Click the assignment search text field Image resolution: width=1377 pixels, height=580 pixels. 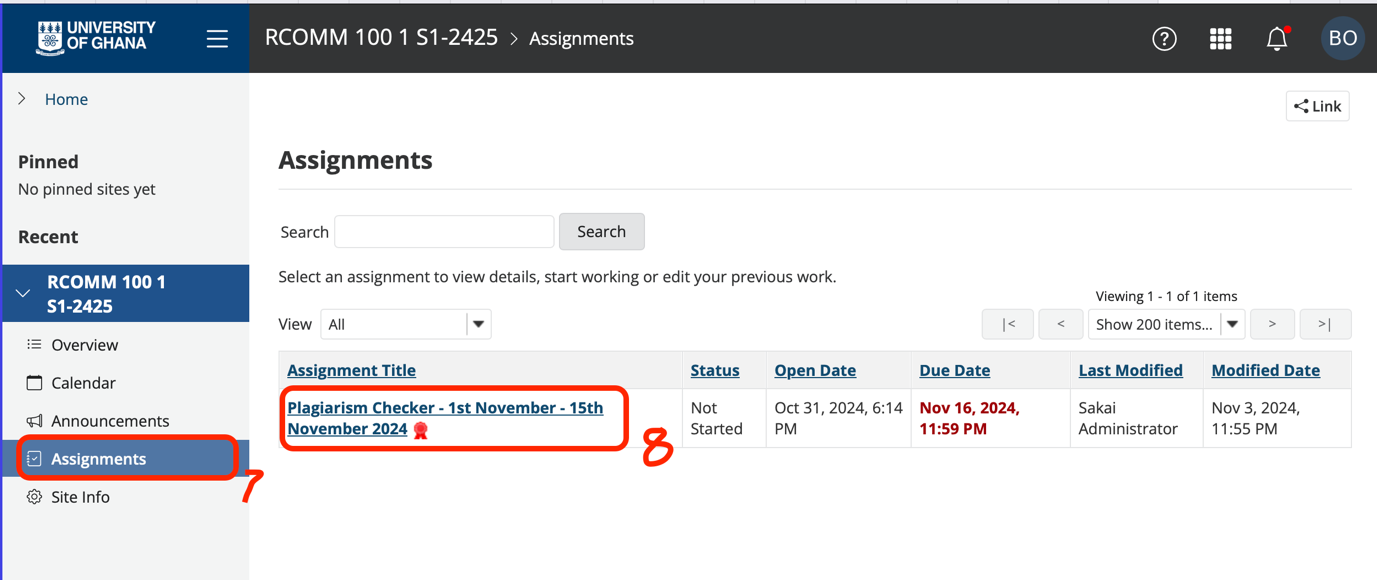(444, 232)
